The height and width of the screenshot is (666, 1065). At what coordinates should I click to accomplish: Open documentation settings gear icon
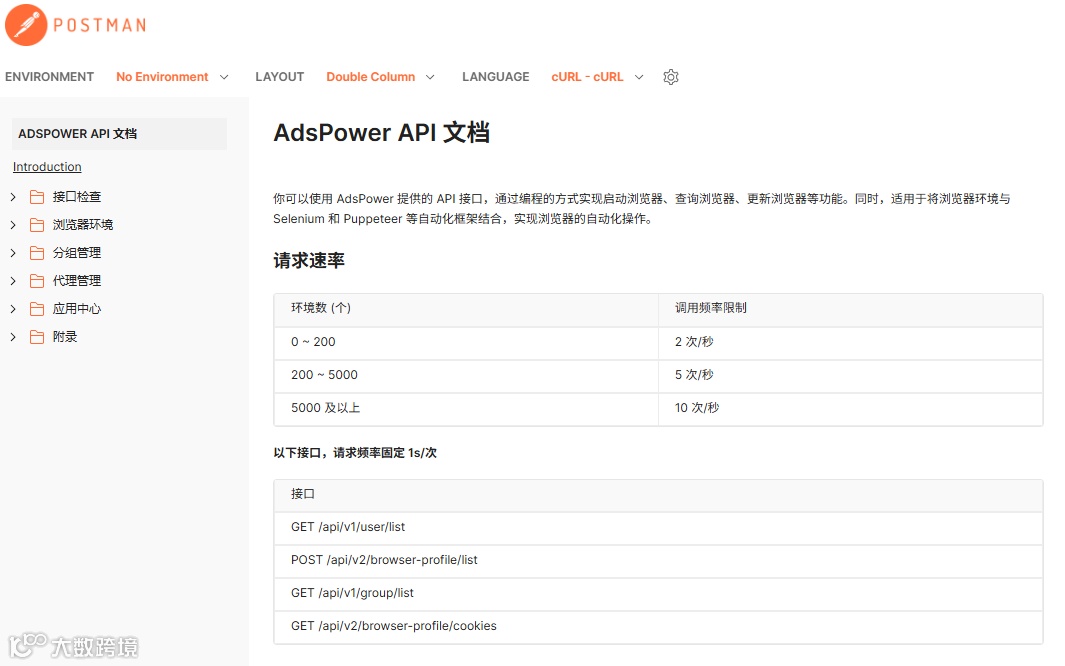670,77
